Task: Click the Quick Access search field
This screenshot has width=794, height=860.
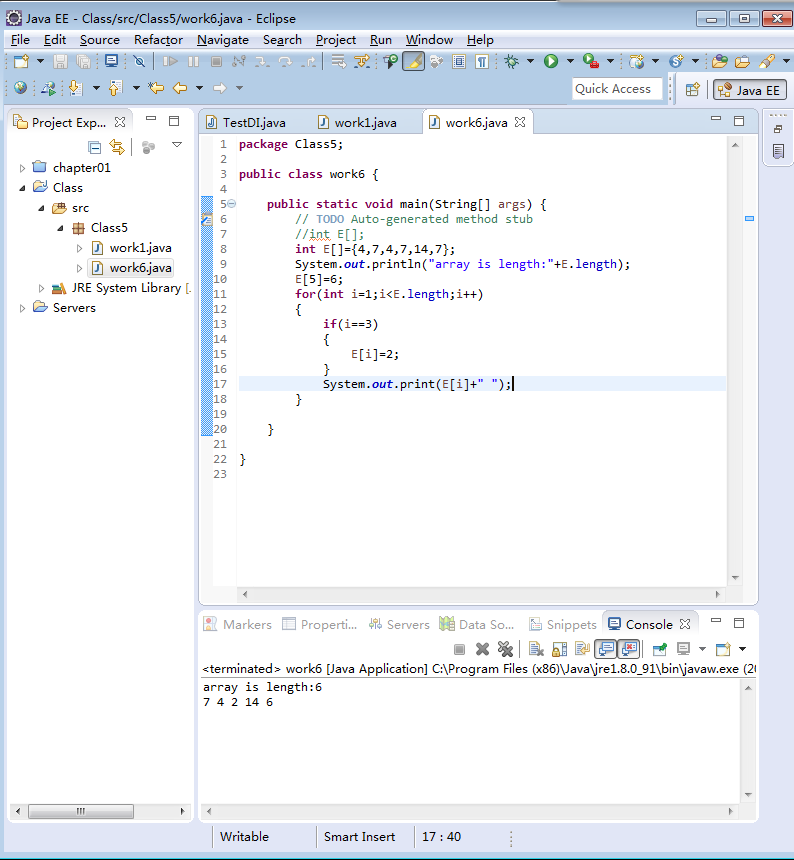Action: pyautogui.click(x=616, y=89)
